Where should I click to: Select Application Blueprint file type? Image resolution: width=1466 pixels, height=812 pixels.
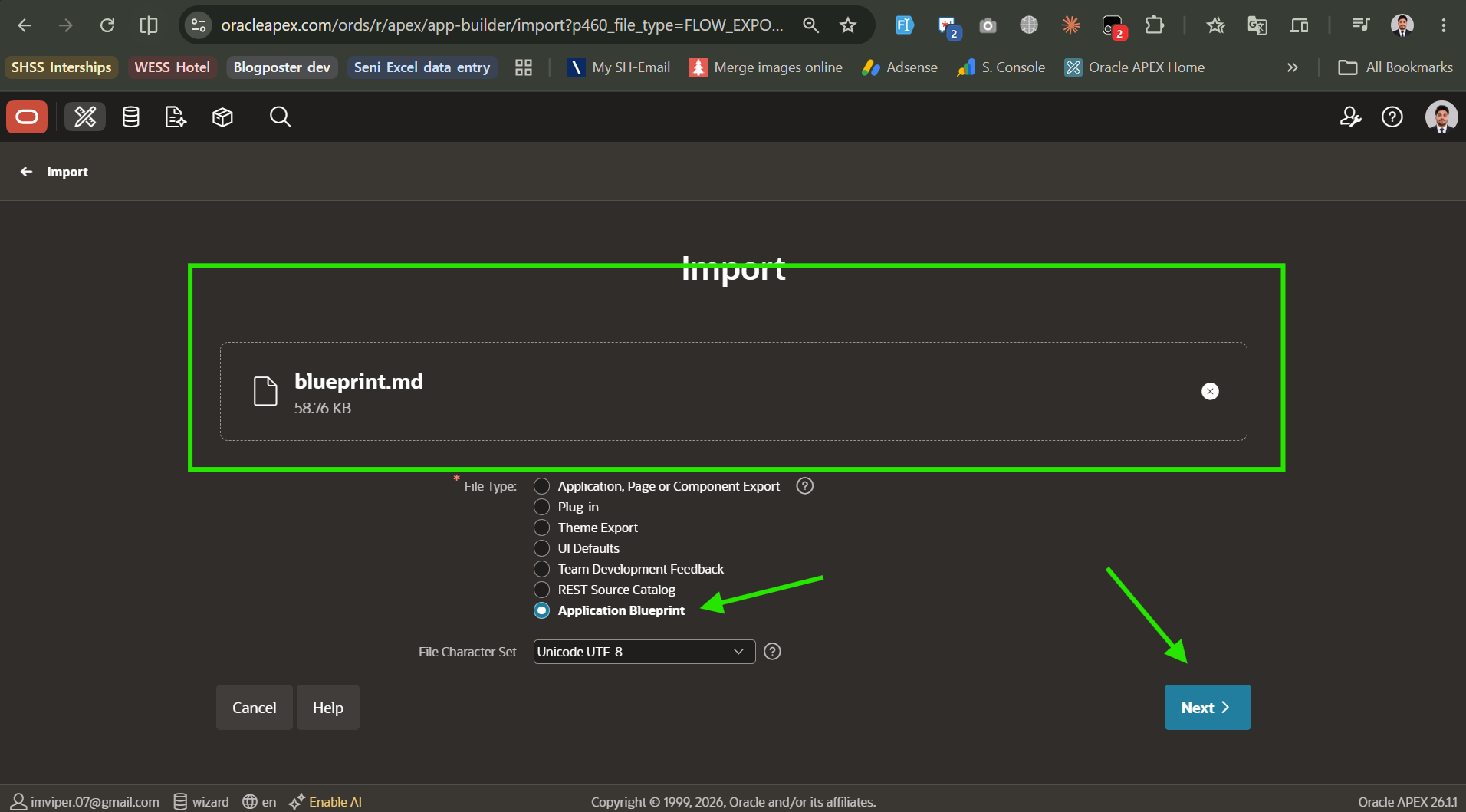tap(541, 610)
